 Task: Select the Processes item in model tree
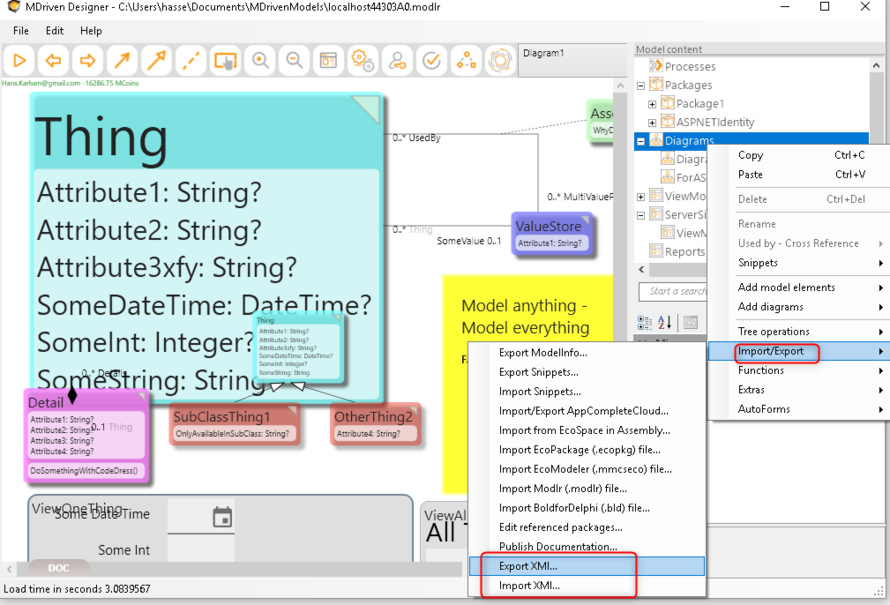(x=690, y=67)
